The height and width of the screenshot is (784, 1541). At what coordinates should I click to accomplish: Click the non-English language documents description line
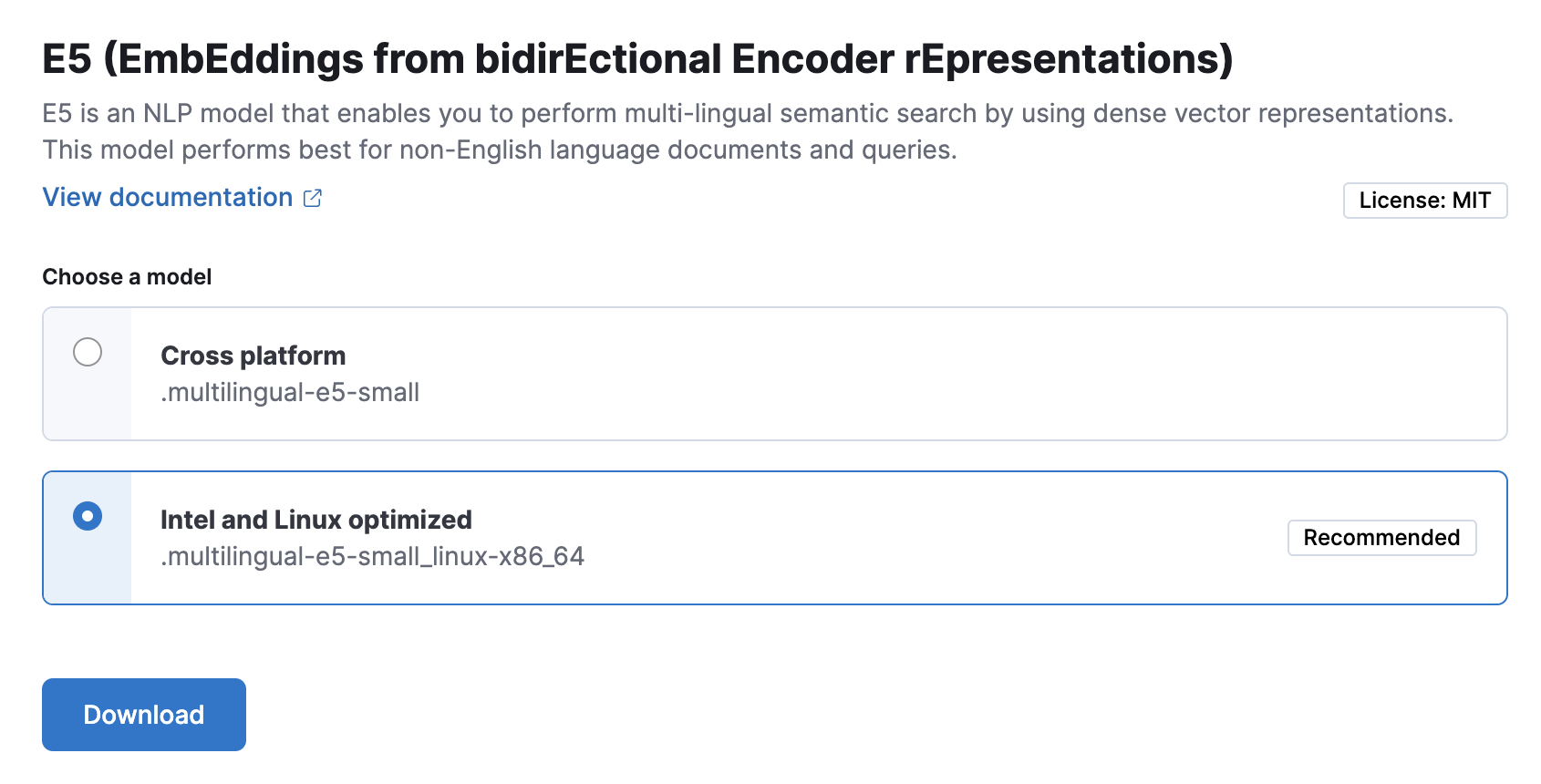coord(500,150)
